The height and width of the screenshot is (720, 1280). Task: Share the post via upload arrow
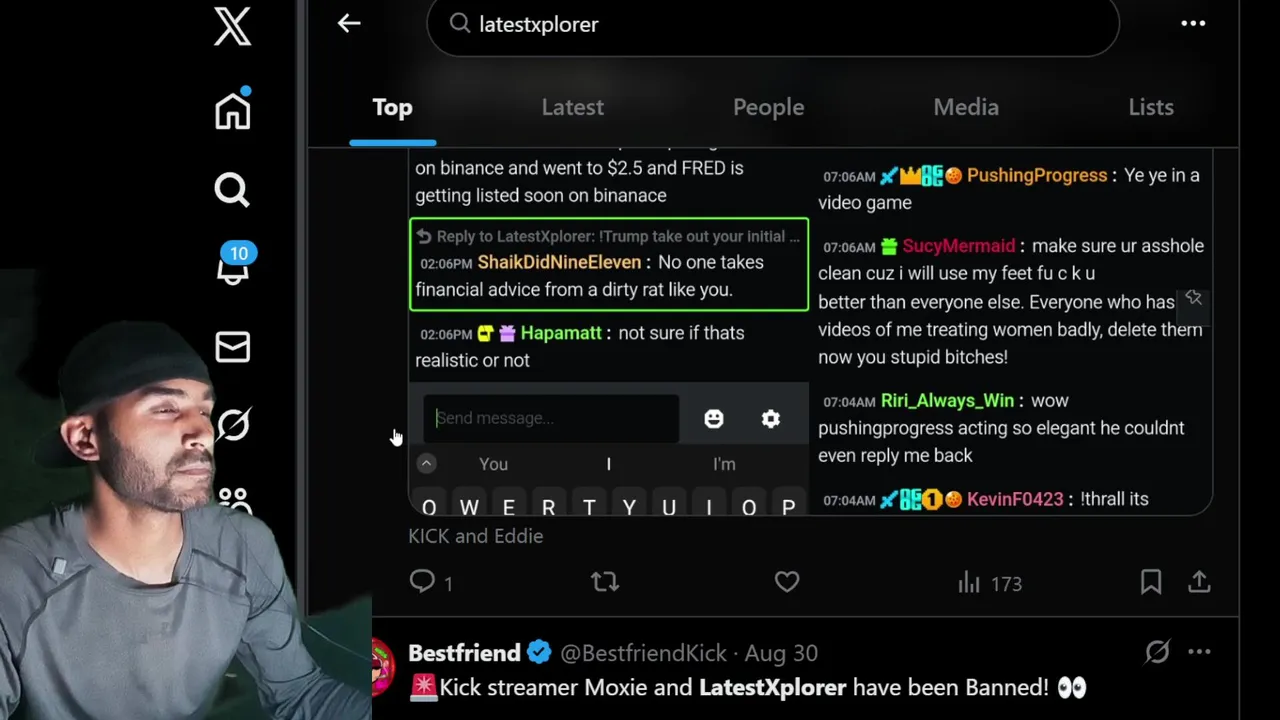pyautogui.click(x=1199, y=582)
